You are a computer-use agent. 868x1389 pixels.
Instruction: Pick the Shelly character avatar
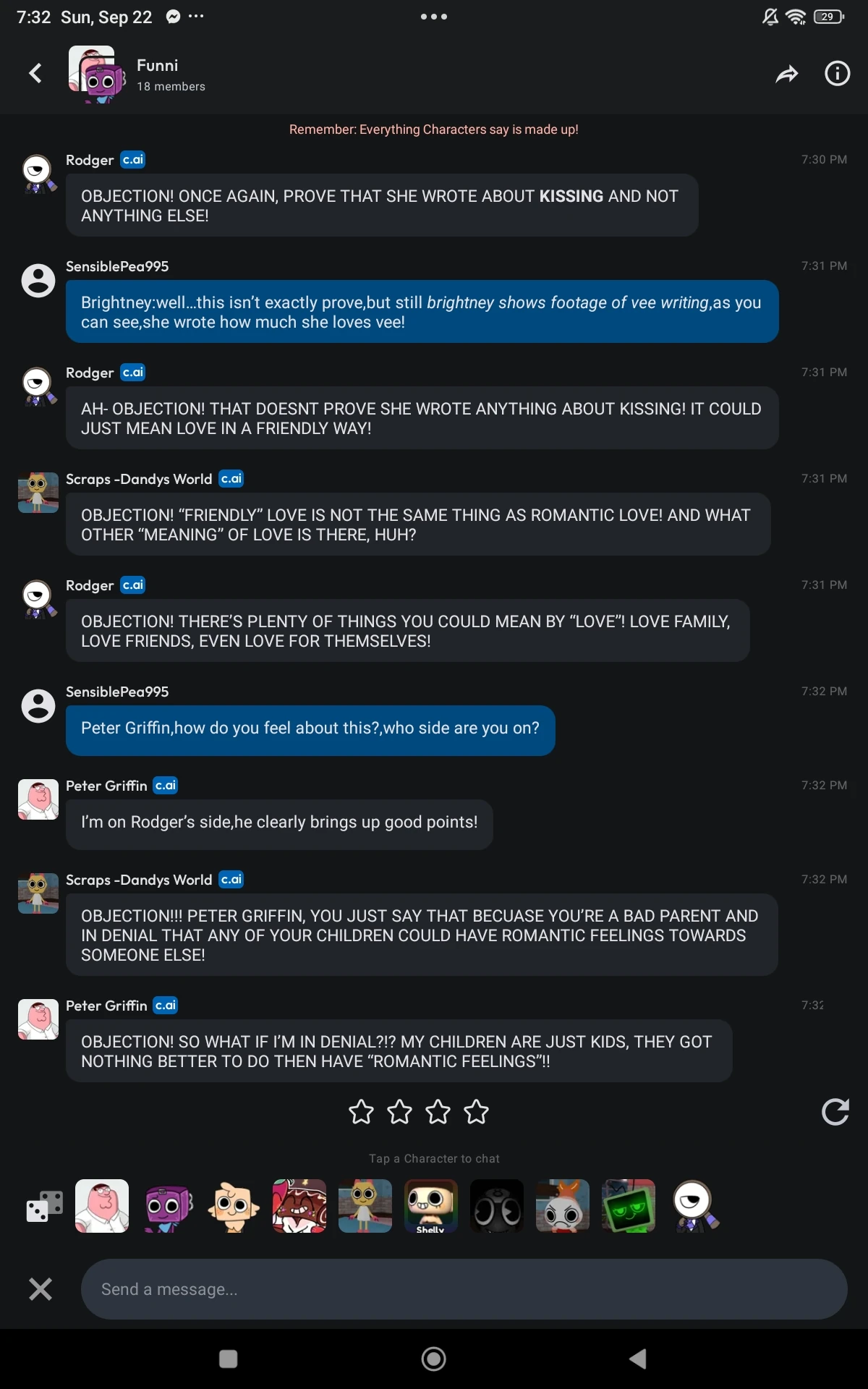coord(431,1206)
